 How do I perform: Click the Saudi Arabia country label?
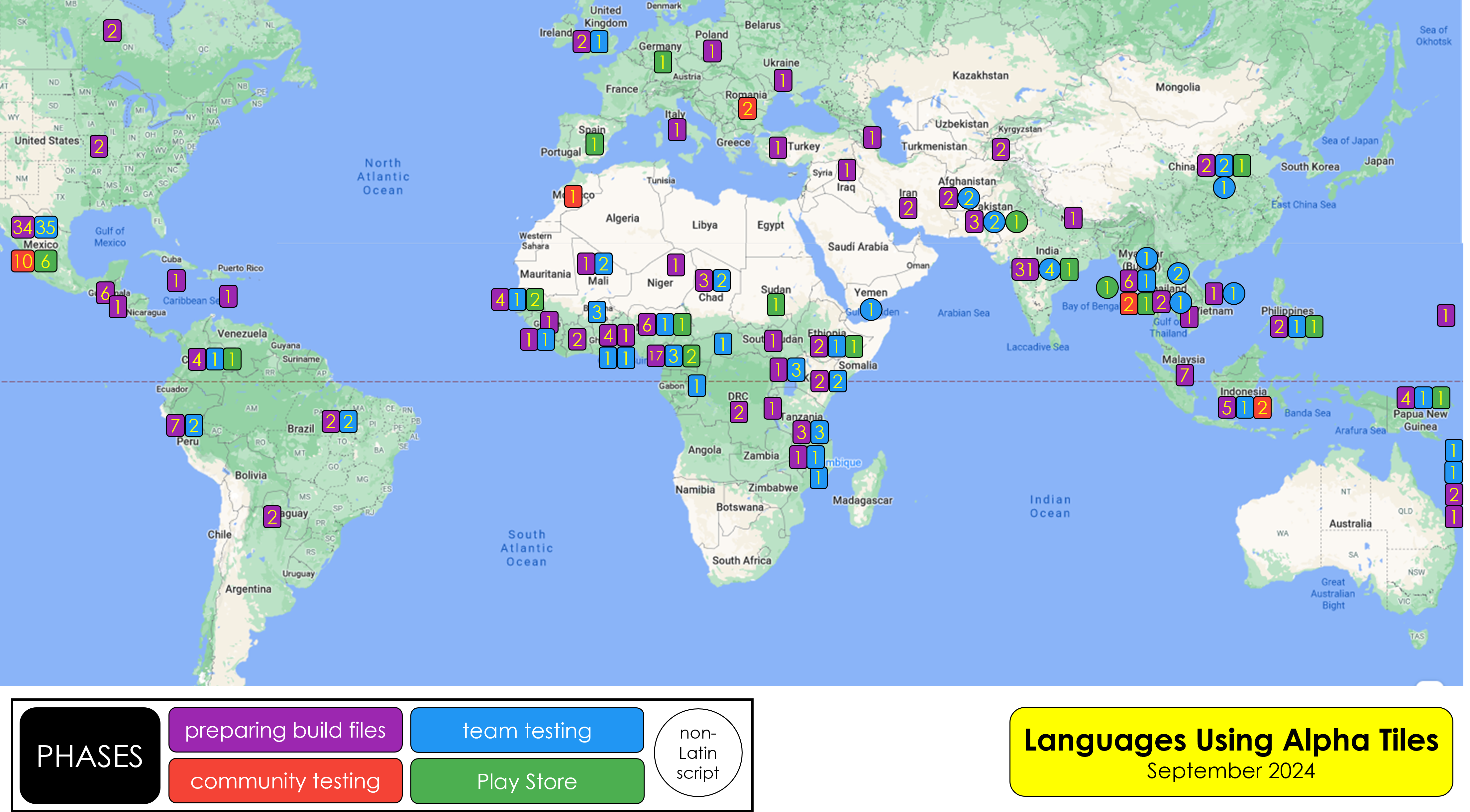(858, 247)
